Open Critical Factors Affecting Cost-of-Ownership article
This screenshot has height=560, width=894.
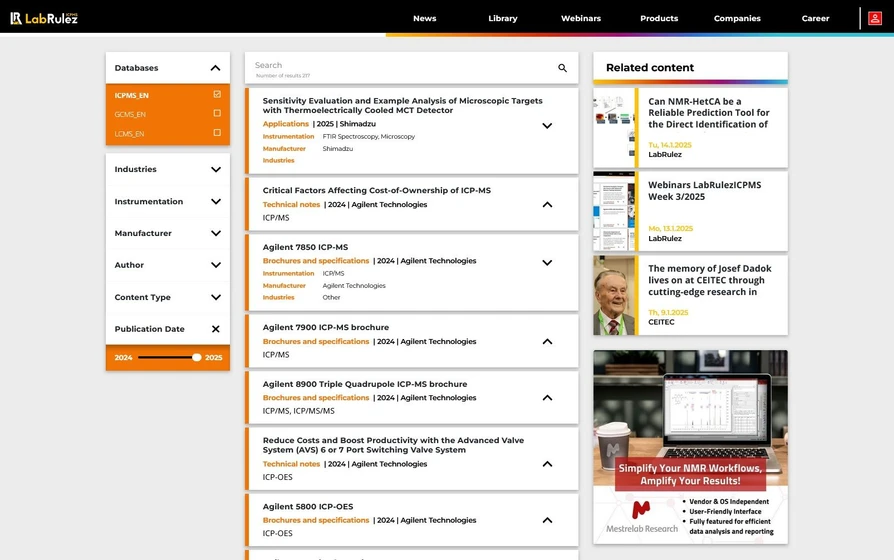click(376, 190)
